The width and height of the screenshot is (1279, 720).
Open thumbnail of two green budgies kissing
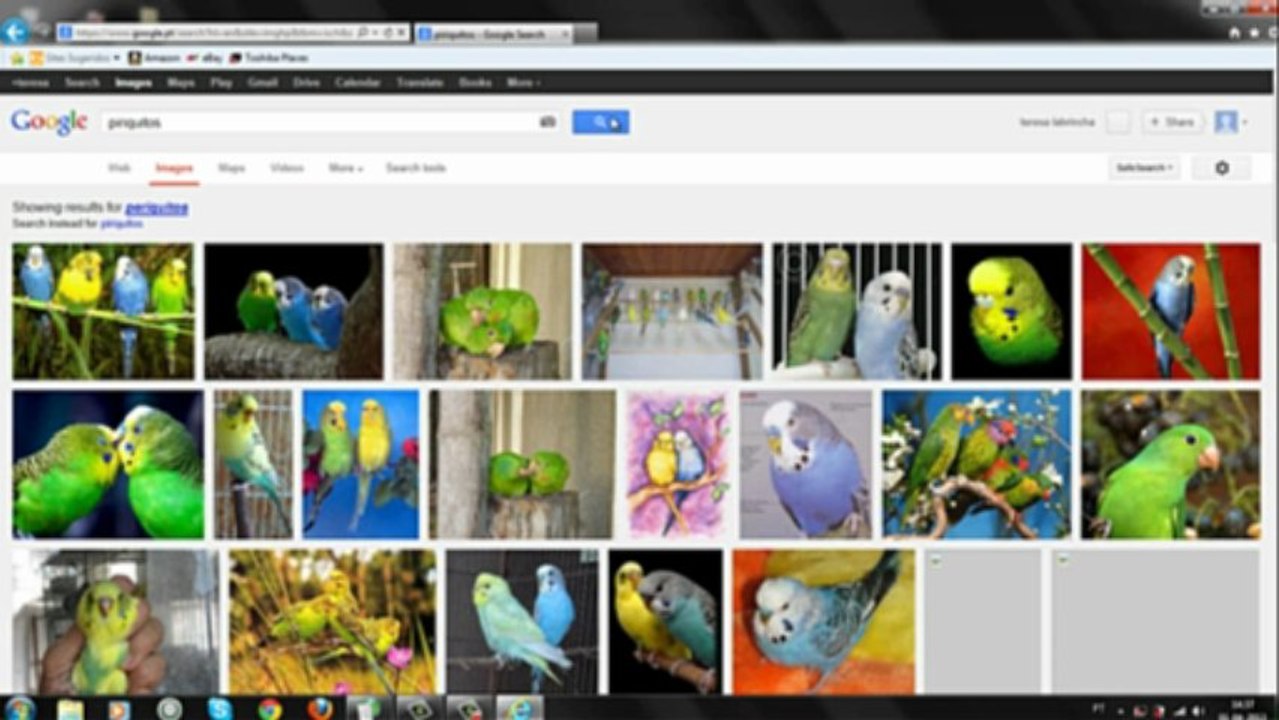[x=108, y=464]
